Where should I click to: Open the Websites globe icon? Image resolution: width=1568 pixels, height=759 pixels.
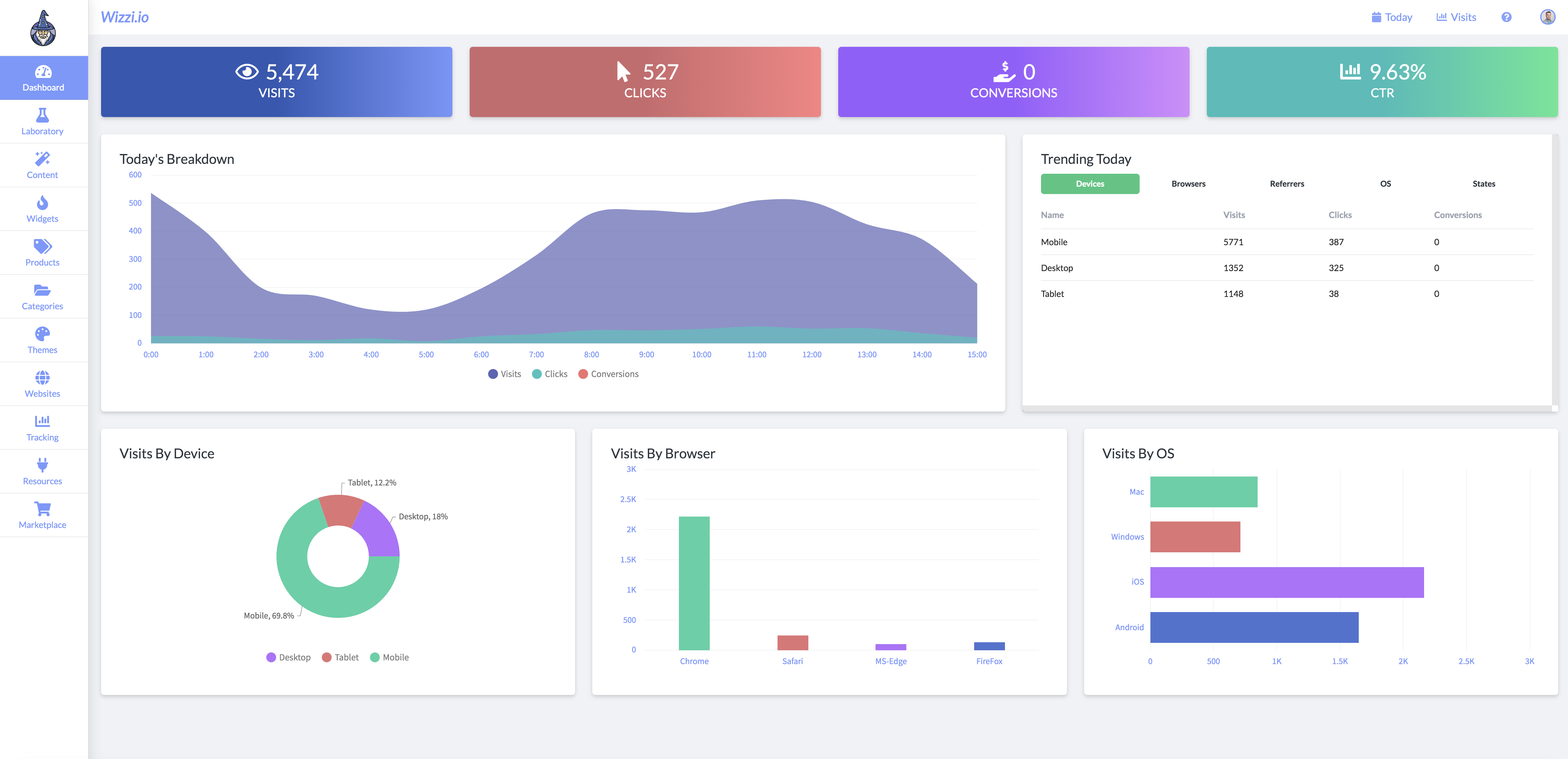[43, 377]
